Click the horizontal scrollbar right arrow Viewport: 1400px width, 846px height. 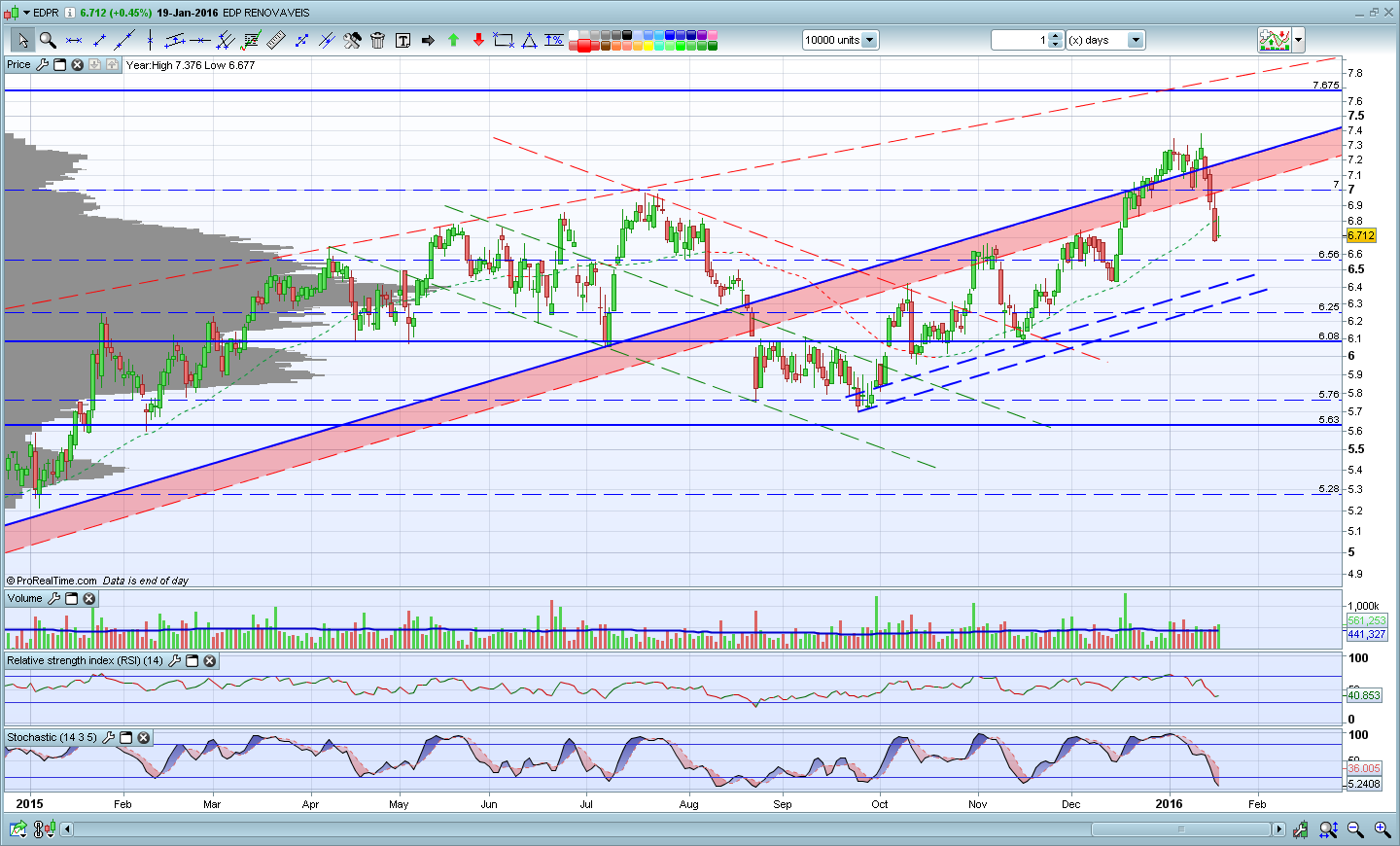(x=1278, y=829)
